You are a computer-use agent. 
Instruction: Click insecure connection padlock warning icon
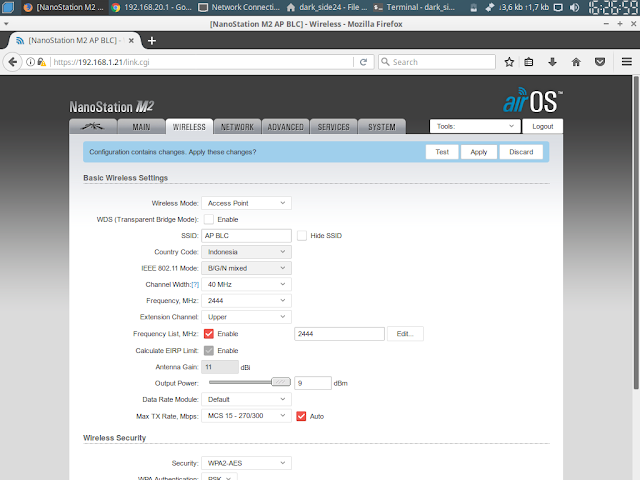[x=41, y=62]
